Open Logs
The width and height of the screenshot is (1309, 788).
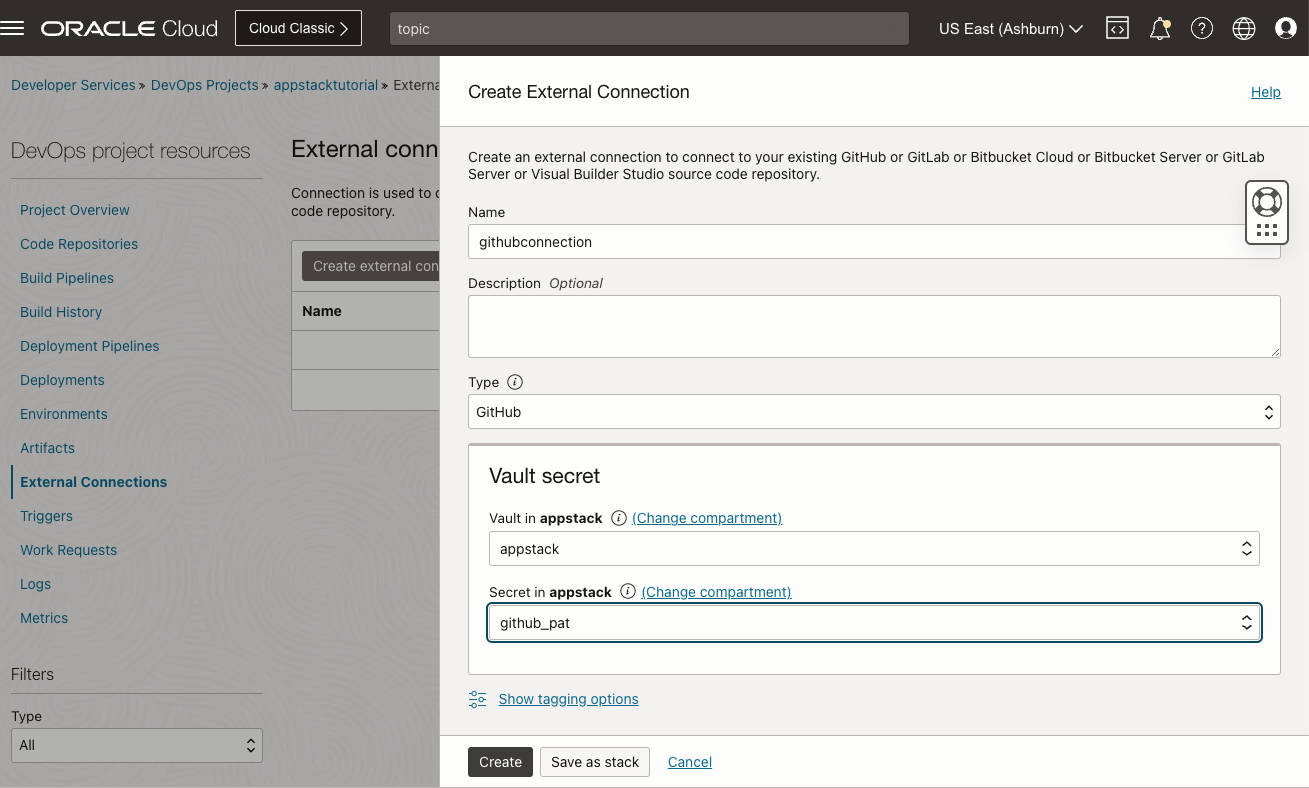click(x=35, y=584)
